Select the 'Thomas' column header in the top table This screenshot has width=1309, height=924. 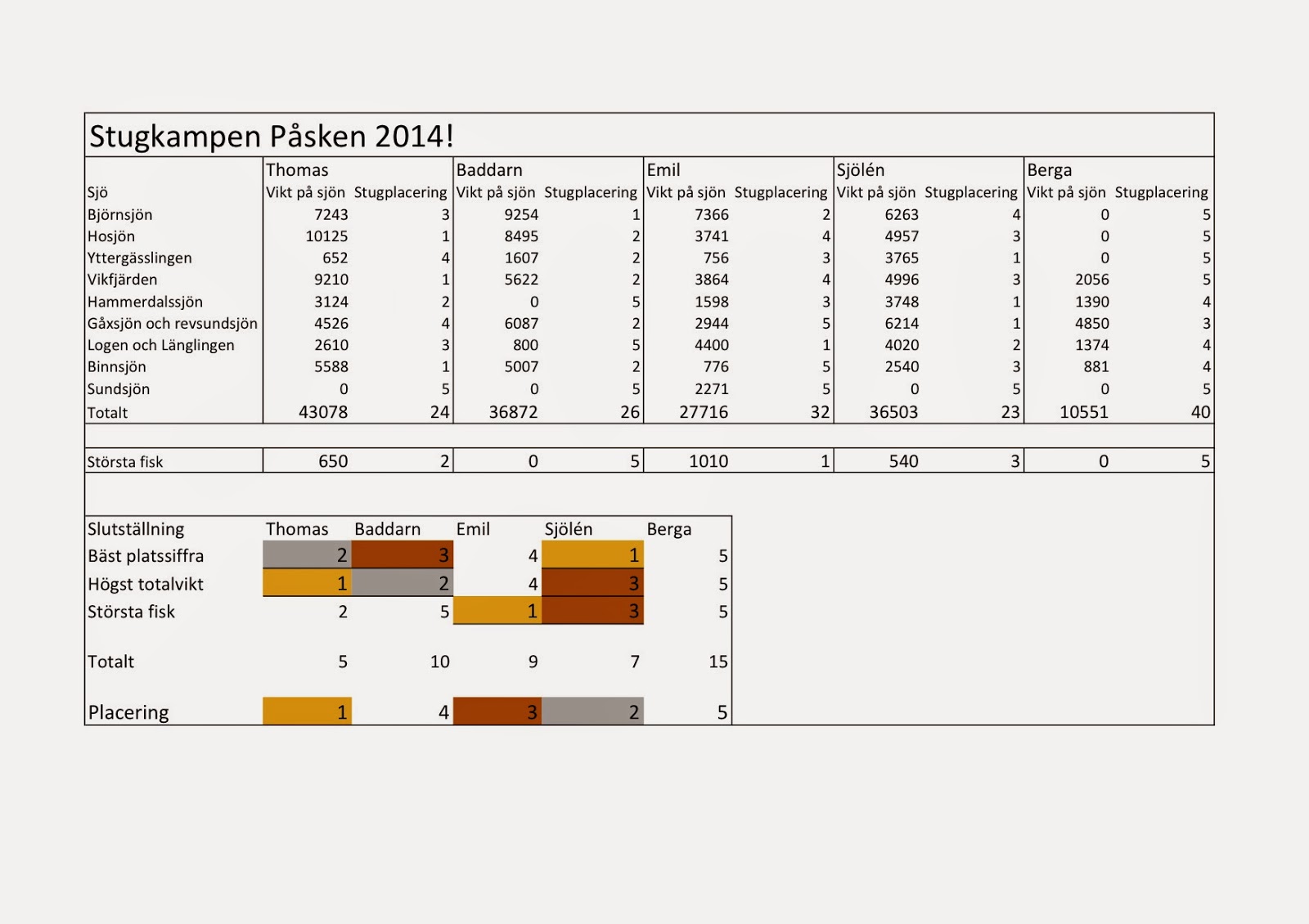point(297,170)
